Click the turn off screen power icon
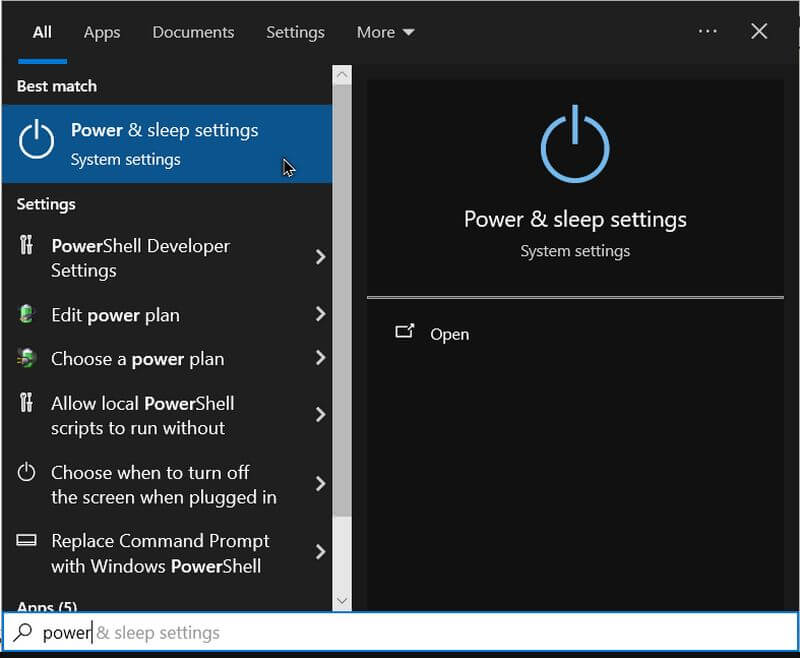800x658 pixels. pos(27,473)
